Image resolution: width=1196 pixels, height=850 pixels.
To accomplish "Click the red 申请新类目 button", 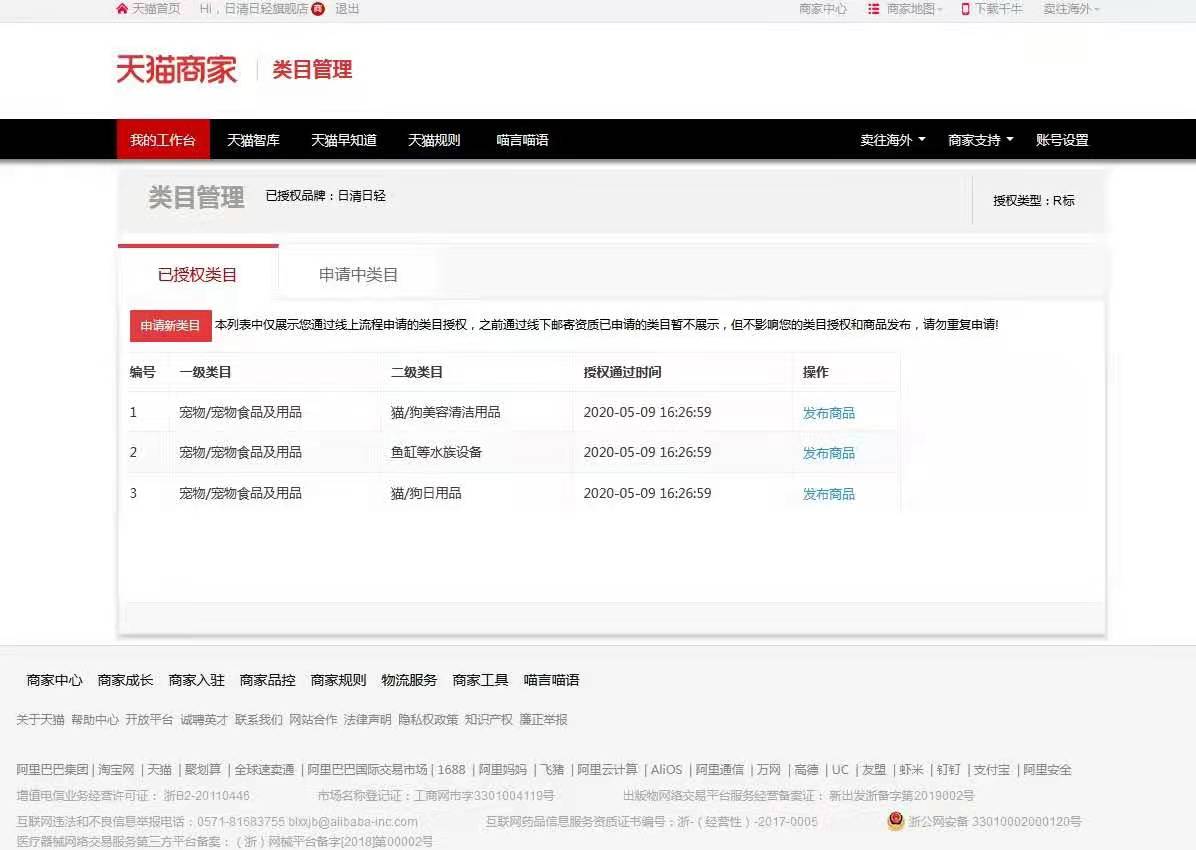I will pos(170,326).
